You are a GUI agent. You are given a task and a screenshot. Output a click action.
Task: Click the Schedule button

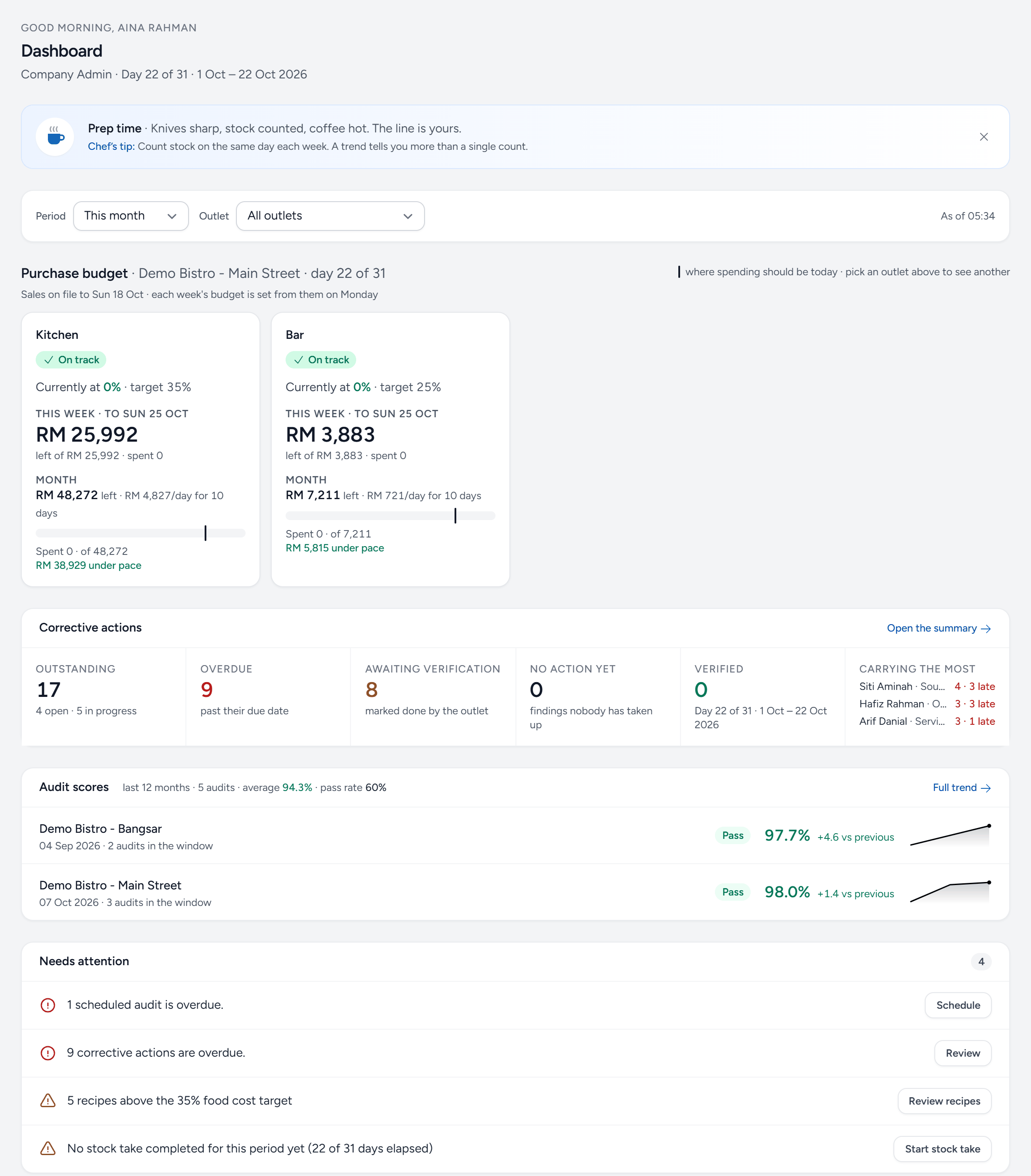click(x=958, y=1005)
